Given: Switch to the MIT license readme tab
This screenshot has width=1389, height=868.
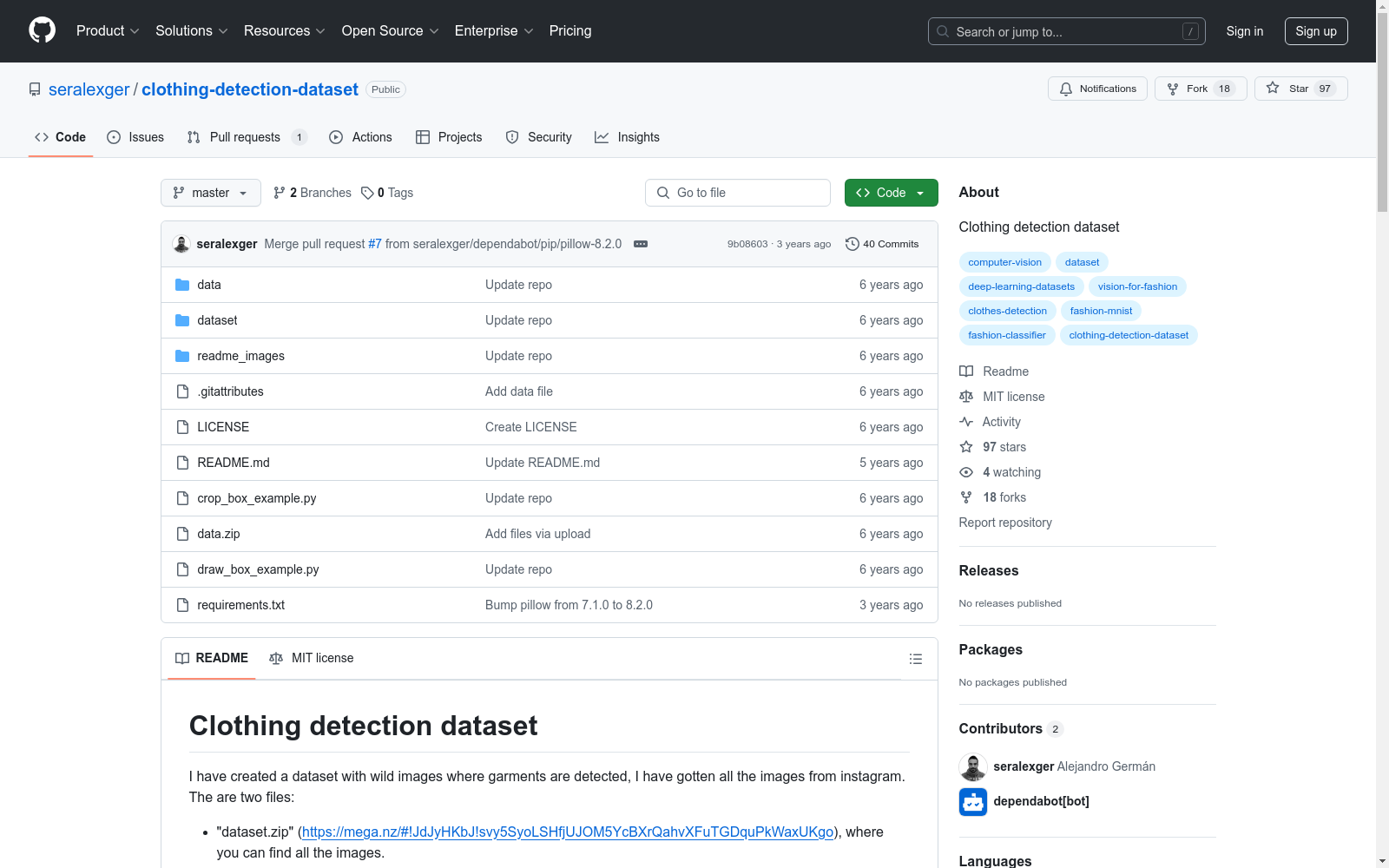Looking at the screenshot, I should click(312, 658).
